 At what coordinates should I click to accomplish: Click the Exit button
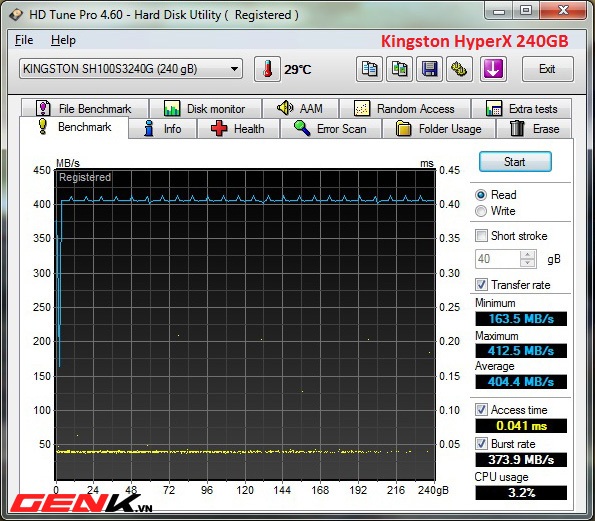pos(547,69)
